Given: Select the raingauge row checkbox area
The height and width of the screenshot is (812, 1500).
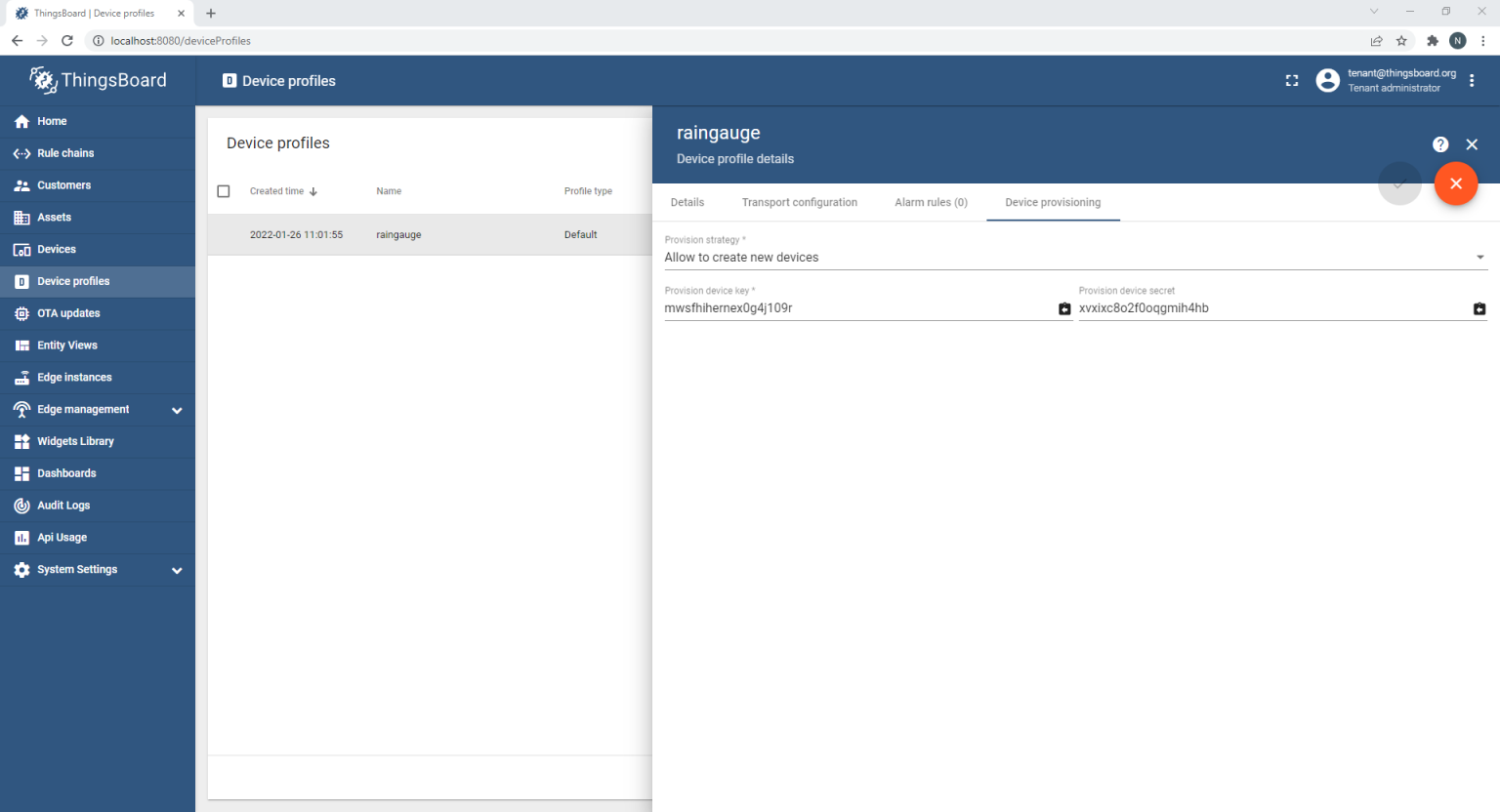Looking at the screenshot, I should pyautogui.click(x=224, y=234).
